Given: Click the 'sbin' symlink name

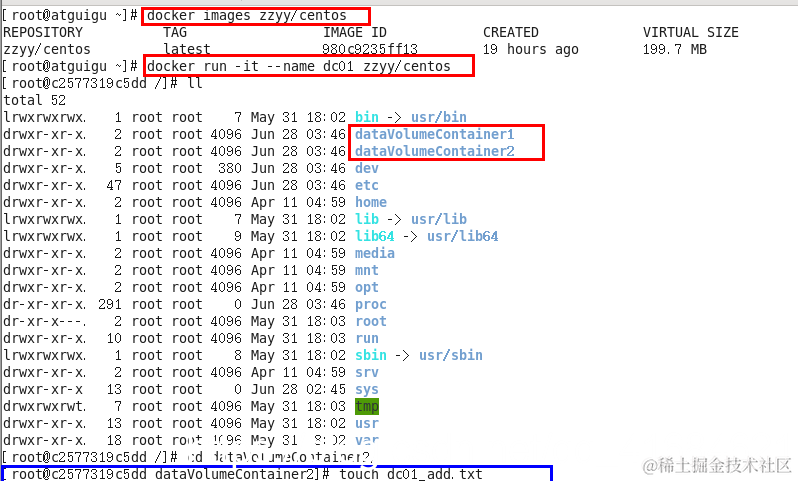Looking at the screenshot, I should (x=370, y=355).
